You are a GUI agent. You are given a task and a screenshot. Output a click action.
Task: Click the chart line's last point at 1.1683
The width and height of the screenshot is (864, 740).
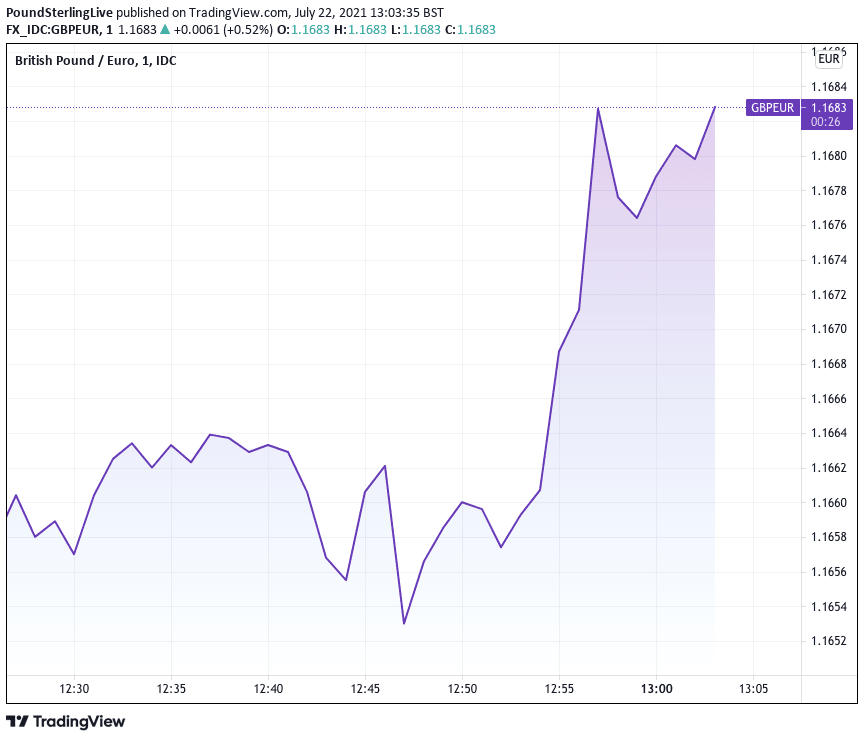pyautogui.click(x=714, y=106)
